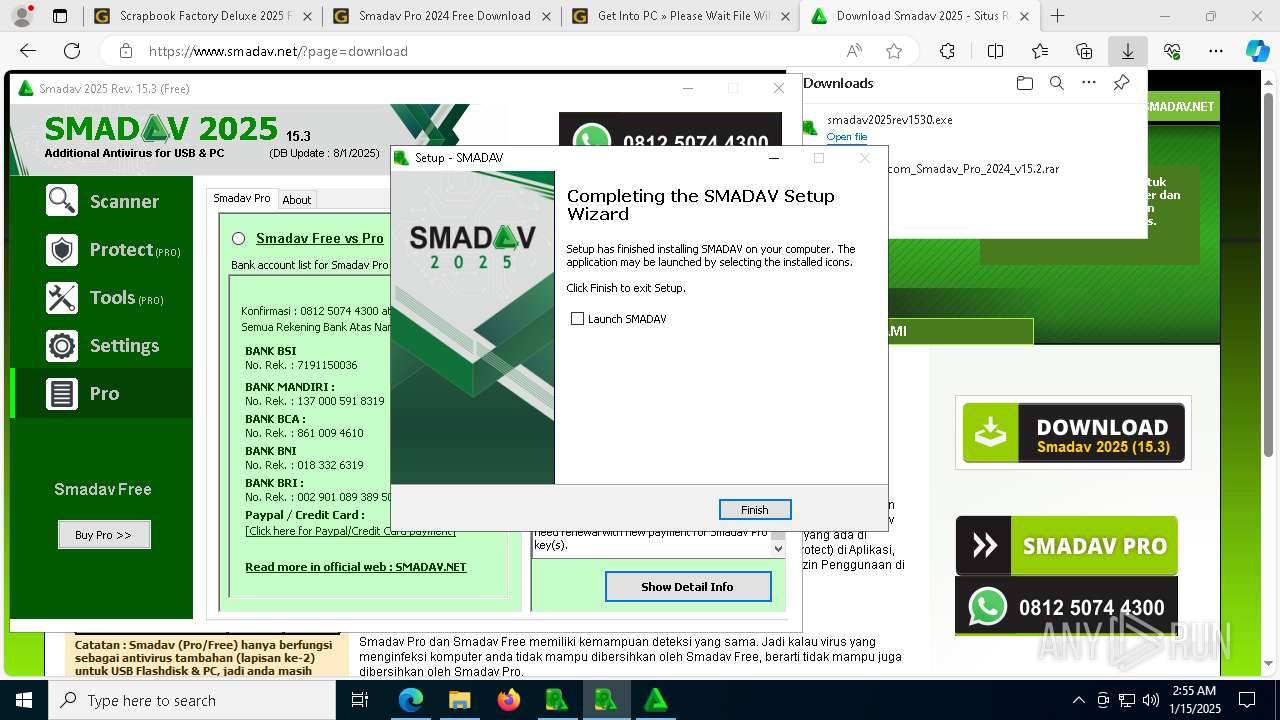This screenshot has width=1280, height=720.
Task: Click Finish in the setup wizard
Action: [x=755, y=510]
